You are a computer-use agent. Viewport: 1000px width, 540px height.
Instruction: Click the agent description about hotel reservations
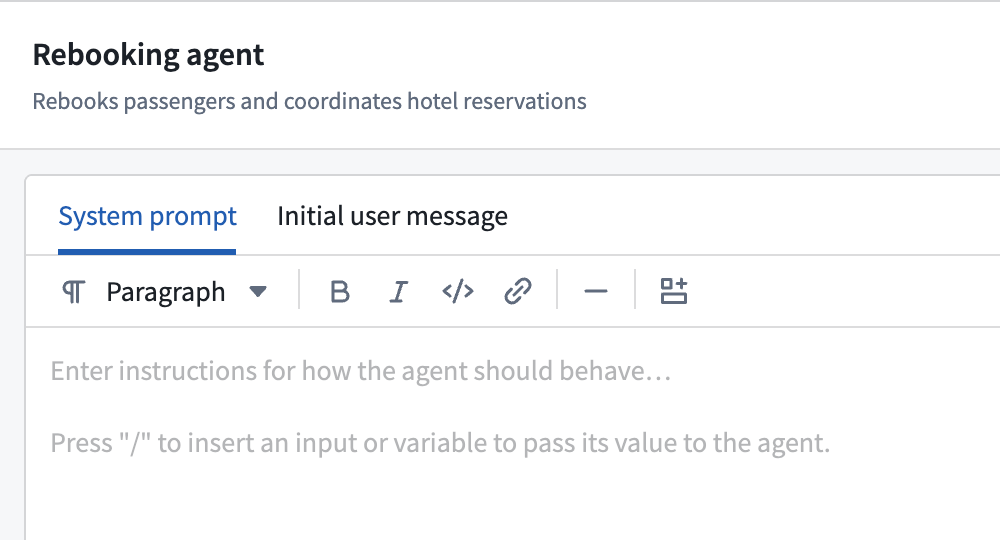tap(309, 101)
